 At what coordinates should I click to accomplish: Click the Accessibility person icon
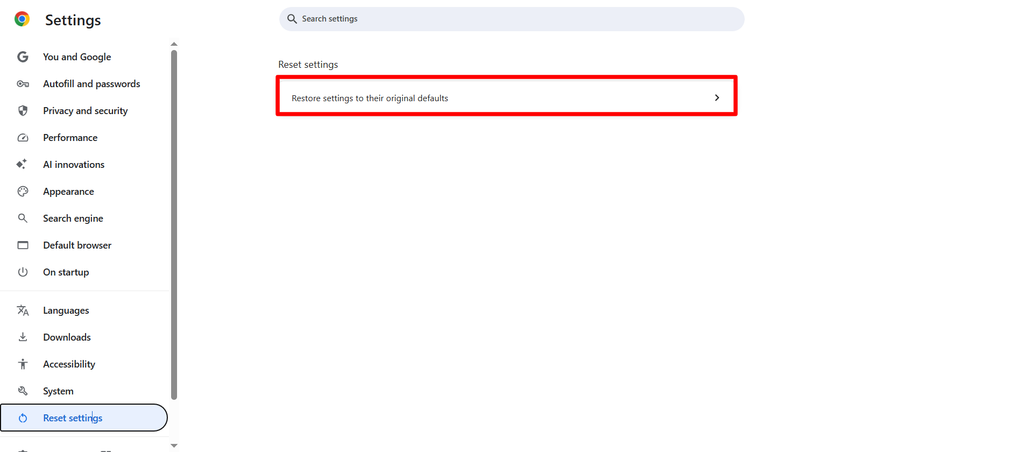(23, 364)
